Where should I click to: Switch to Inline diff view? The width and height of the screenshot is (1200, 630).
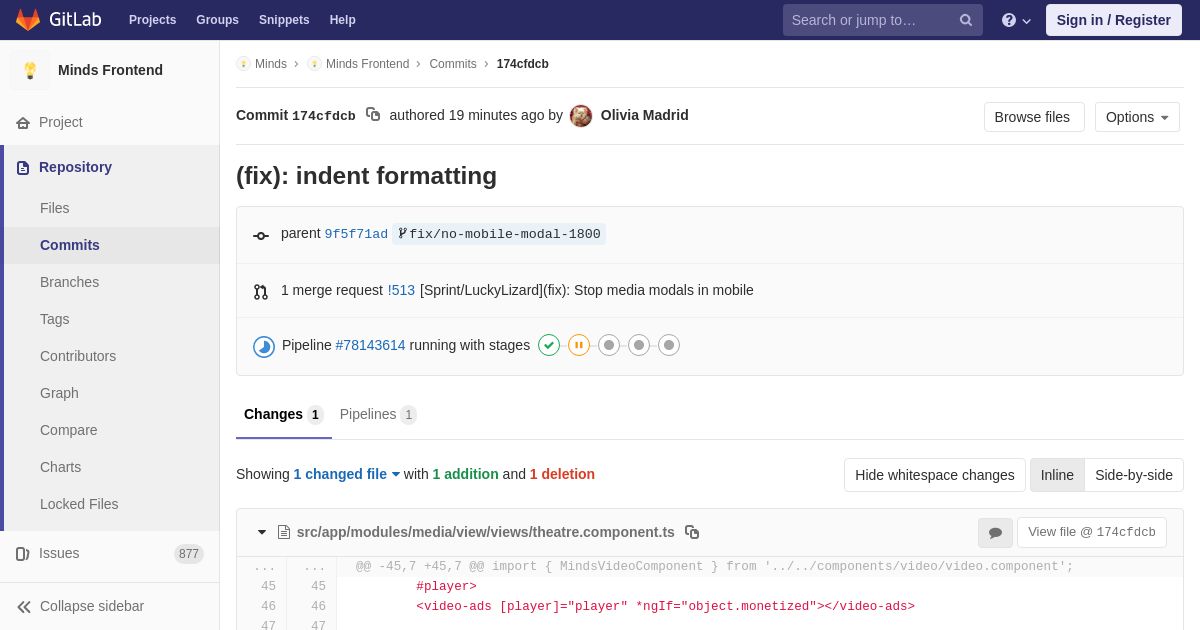(1057, 475)
